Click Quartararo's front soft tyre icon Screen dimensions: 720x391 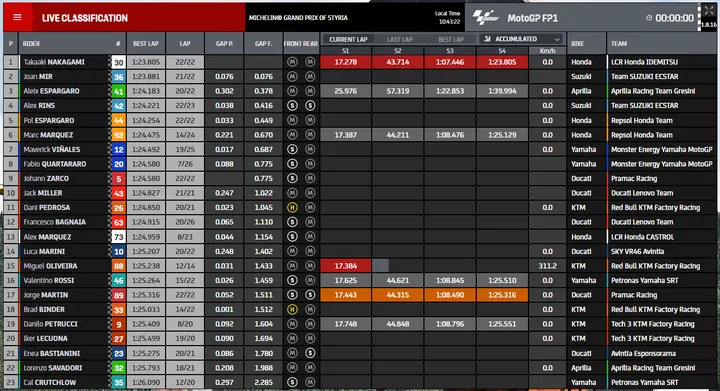coord(292,164)
